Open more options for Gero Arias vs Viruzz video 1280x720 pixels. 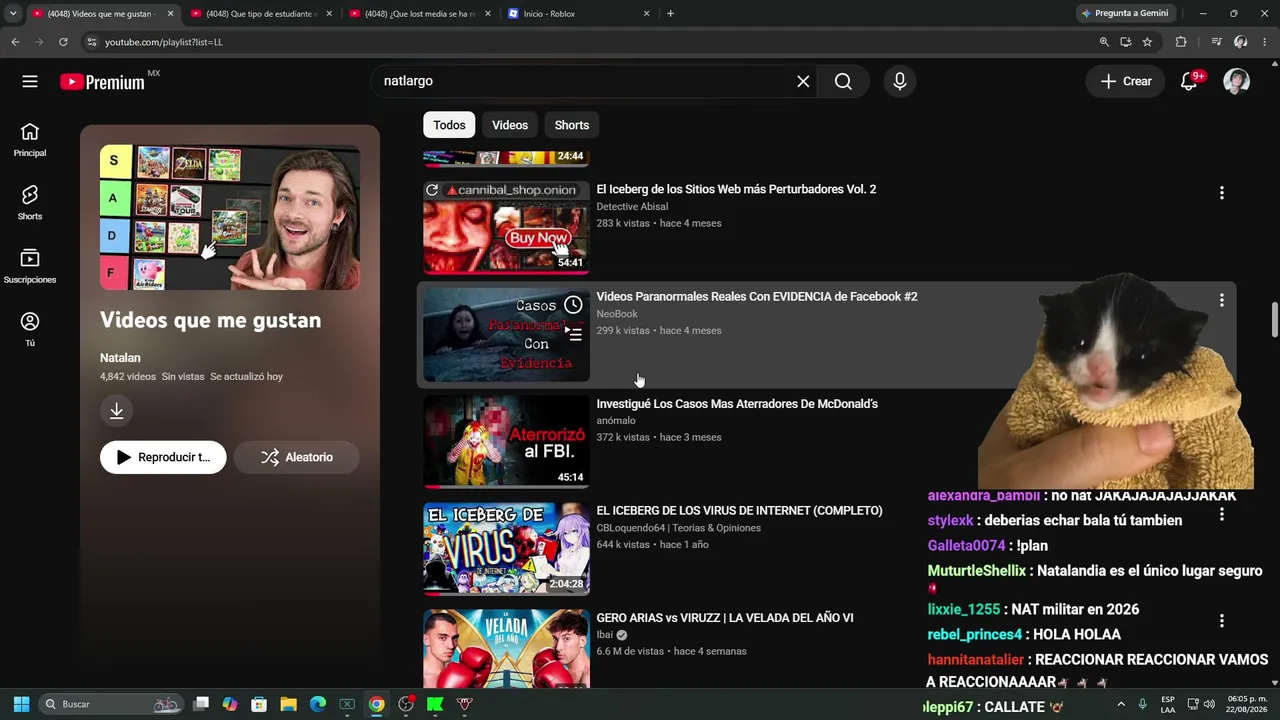(x=1221, y=621)
